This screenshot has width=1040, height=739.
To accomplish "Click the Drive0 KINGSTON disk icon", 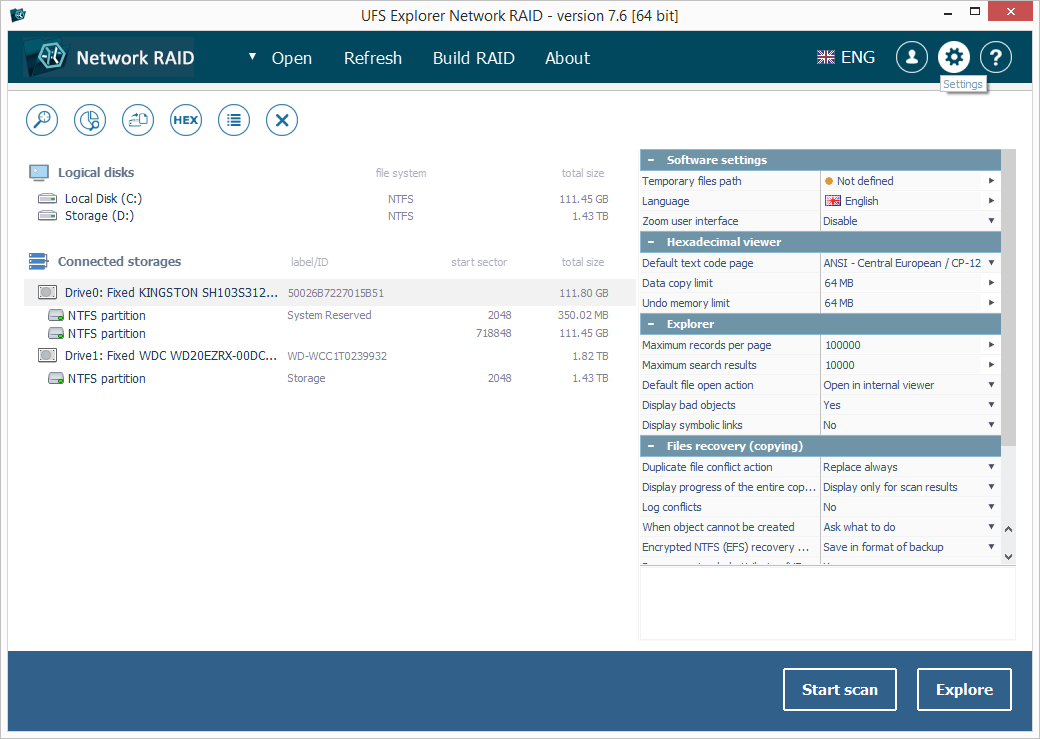I will [x=47, y=293].
